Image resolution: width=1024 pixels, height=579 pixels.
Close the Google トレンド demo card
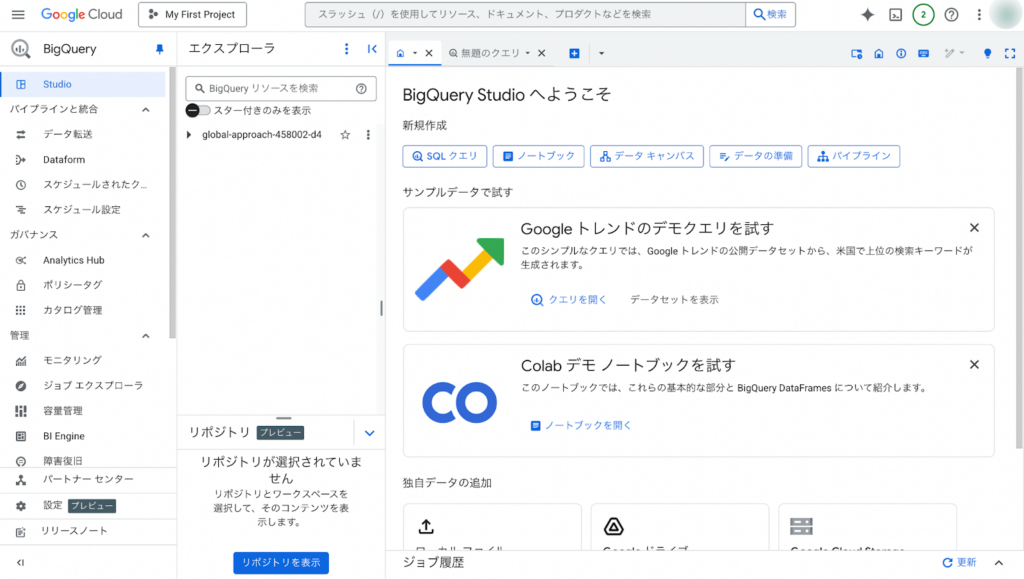pyautogui.click(x=974, y=228)
